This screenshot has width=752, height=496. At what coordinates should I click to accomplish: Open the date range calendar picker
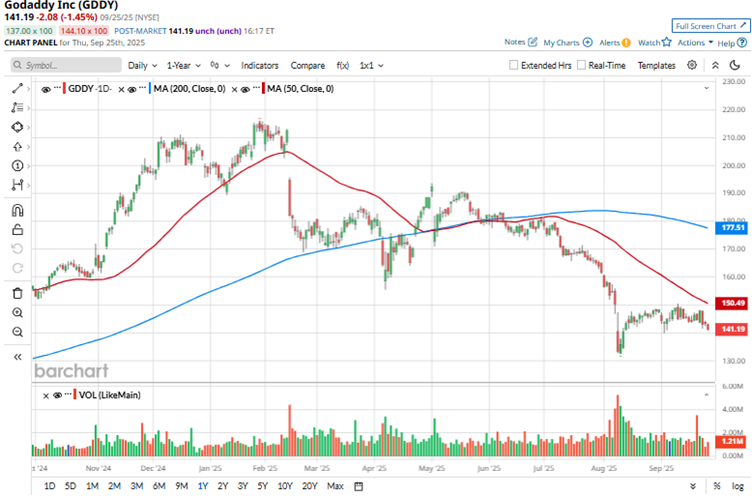click(358, 486)
